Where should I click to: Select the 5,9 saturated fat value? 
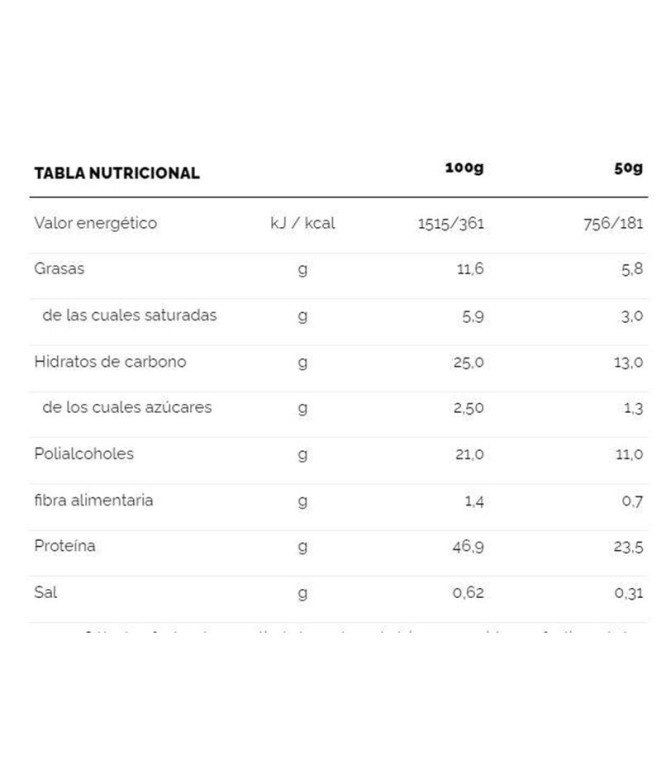[x=470, y=316]
